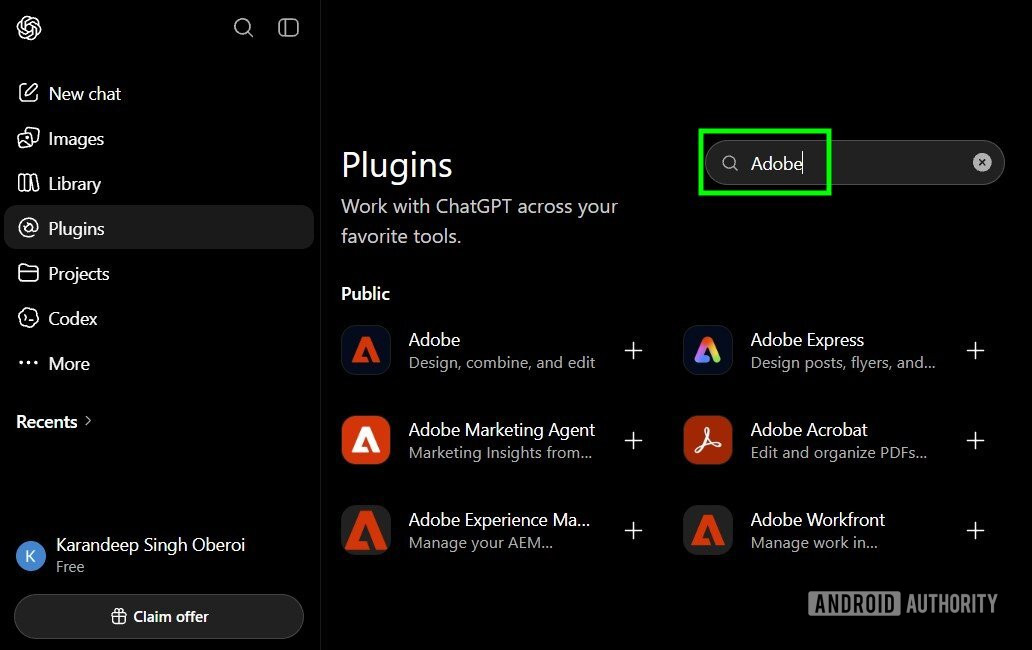Click the Adobe Workfront logo
The image size is (1032, 650).
(708, 530)
